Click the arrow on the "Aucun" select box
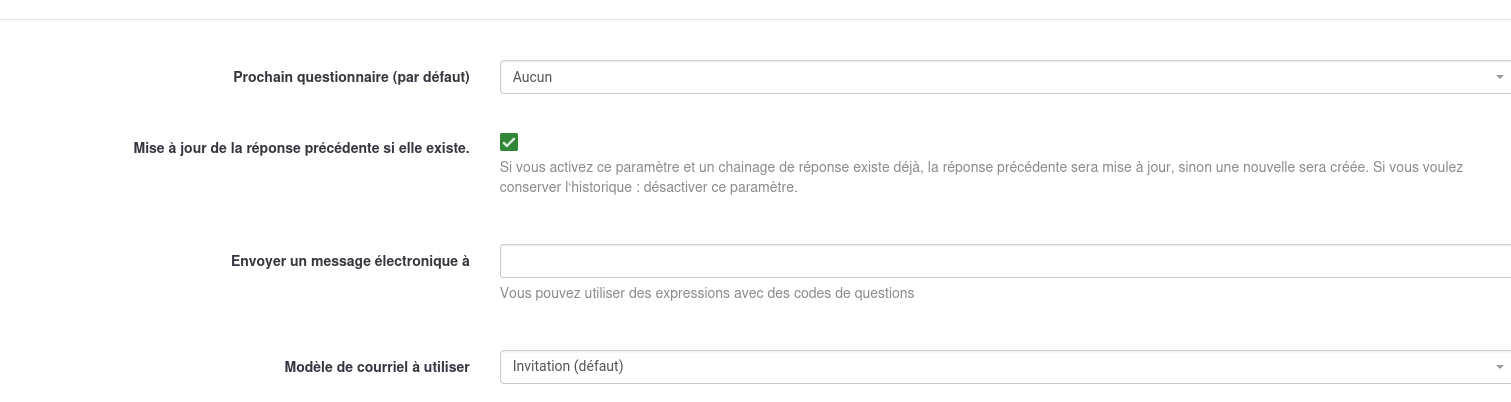Screen dimensions: 1511x402 coord(1499,77)
